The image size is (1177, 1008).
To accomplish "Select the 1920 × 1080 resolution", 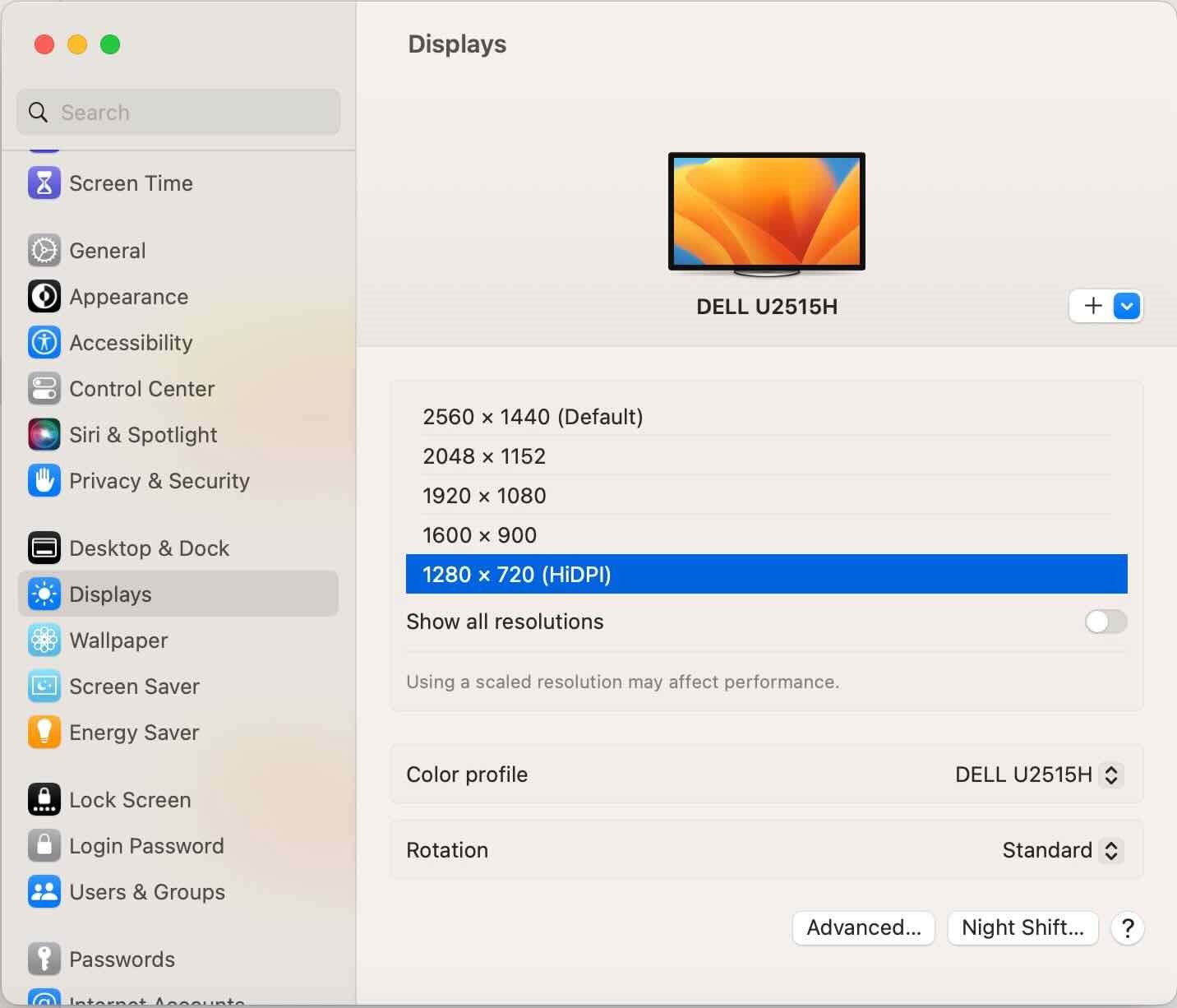I will 484,496.
